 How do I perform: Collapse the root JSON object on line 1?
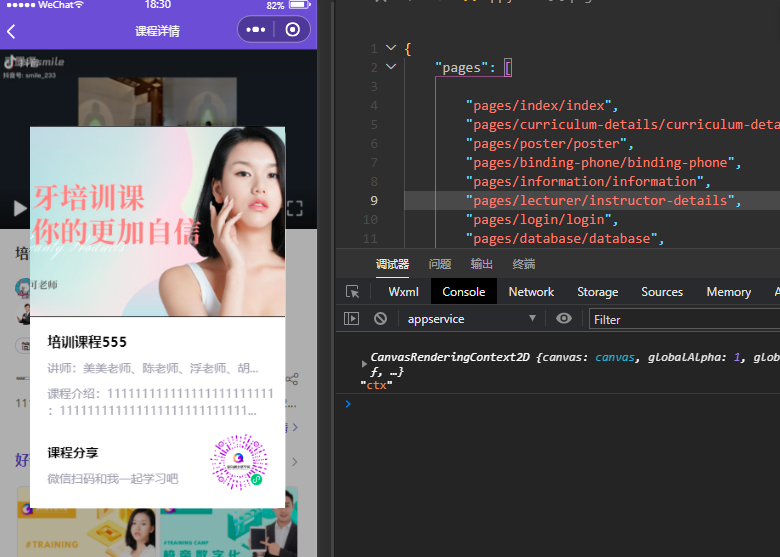[391, 48]
